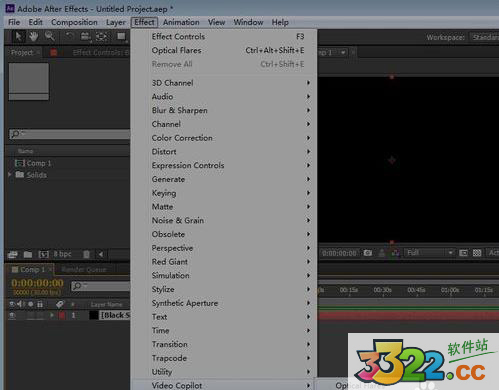The image size is (499, 390).
Task: Click the Show Channel color icon in viewer
Action: (396, 253)
